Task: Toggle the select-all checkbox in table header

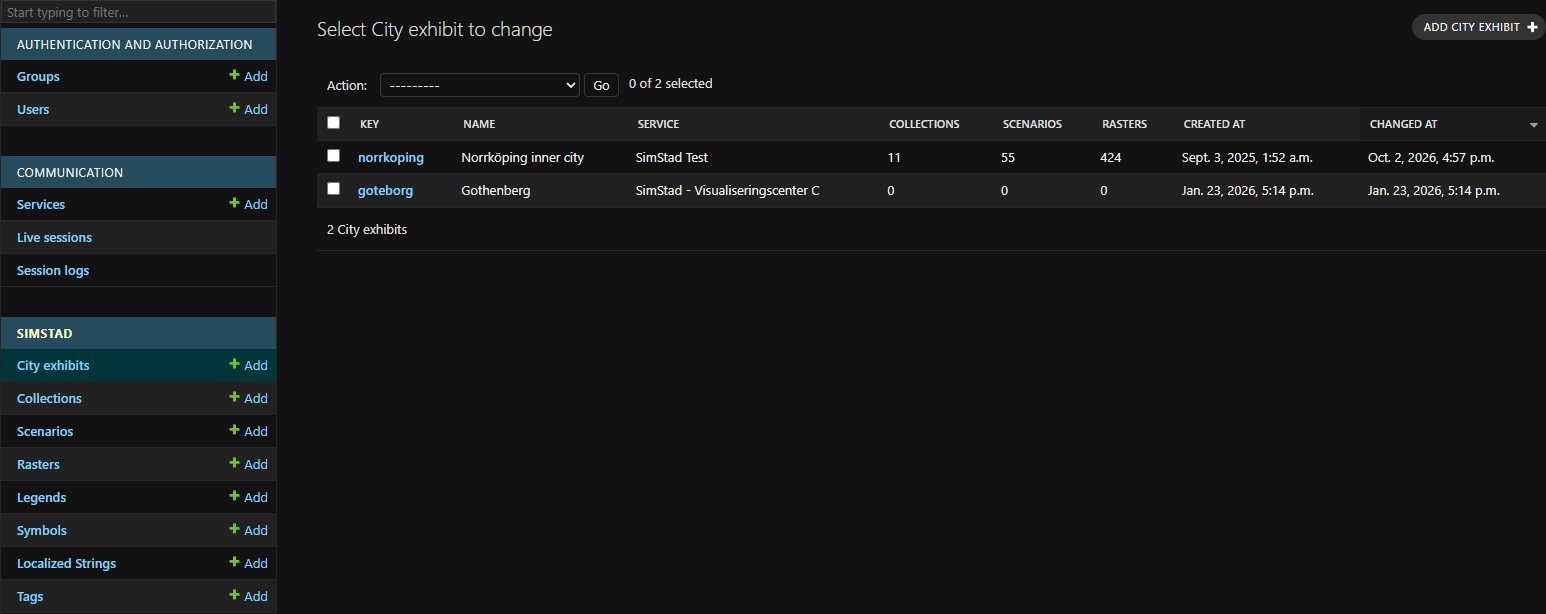Action: coord(334,123)
